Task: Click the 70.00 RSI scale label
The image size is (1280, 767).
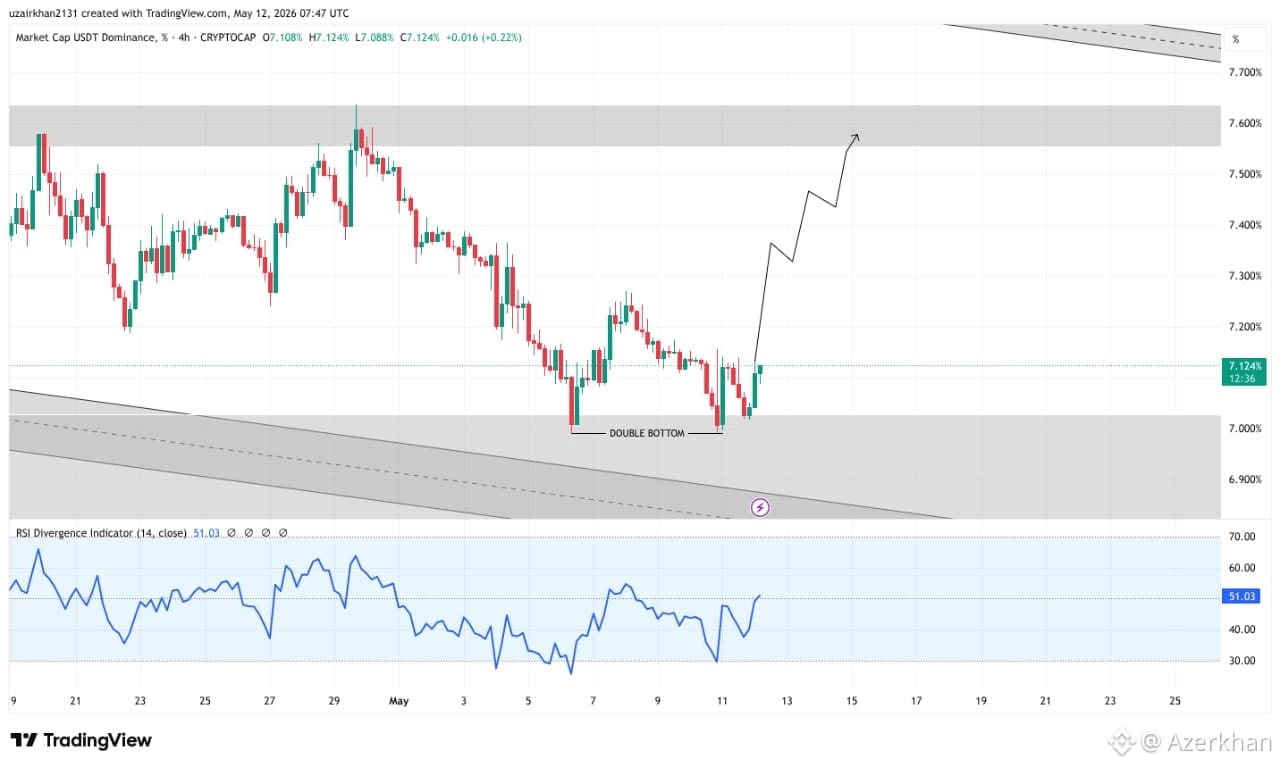Action: point(1242,537)
